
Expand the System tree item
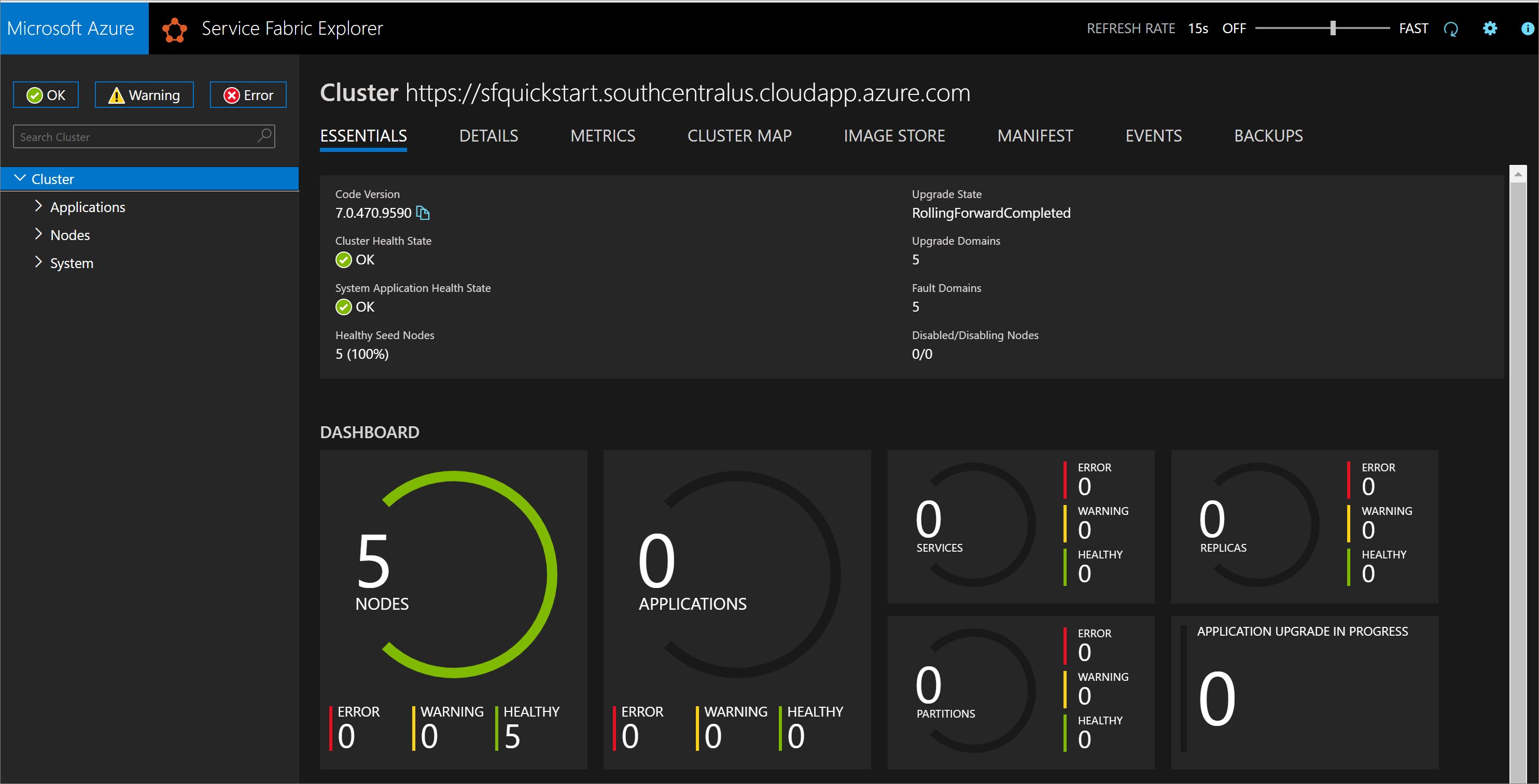[x=36, y=262]
